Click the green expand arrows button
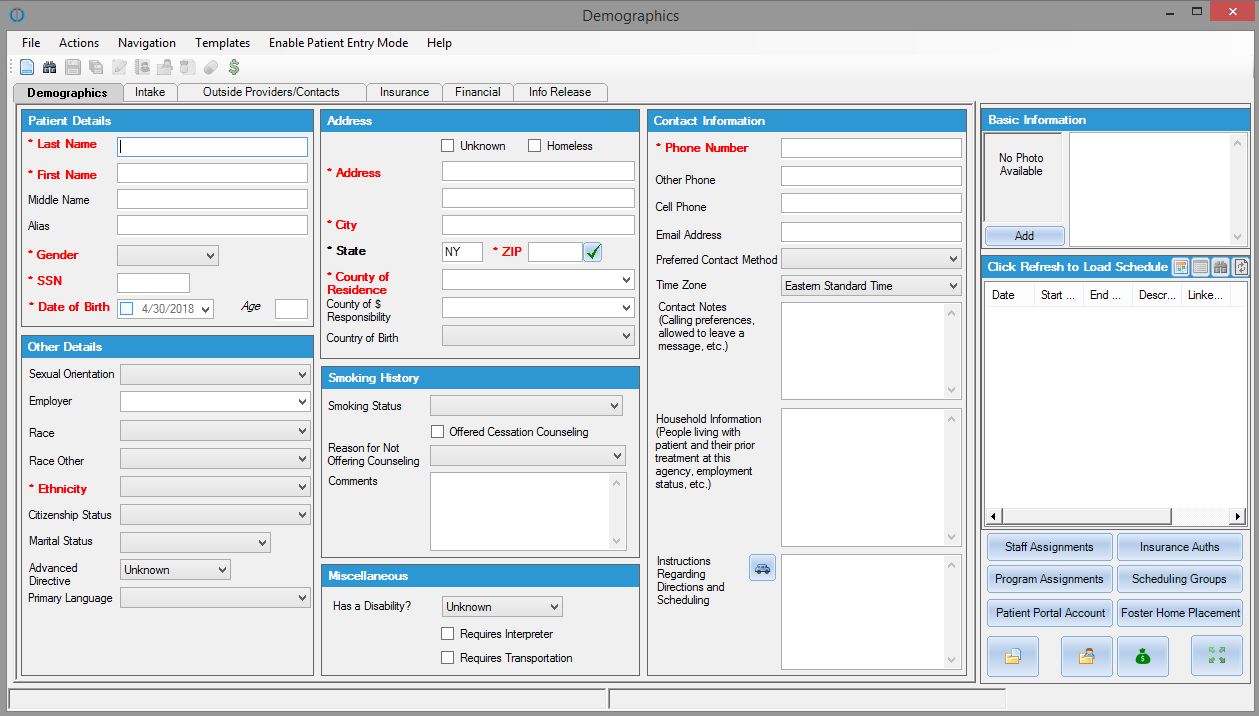 point(1217,656)
